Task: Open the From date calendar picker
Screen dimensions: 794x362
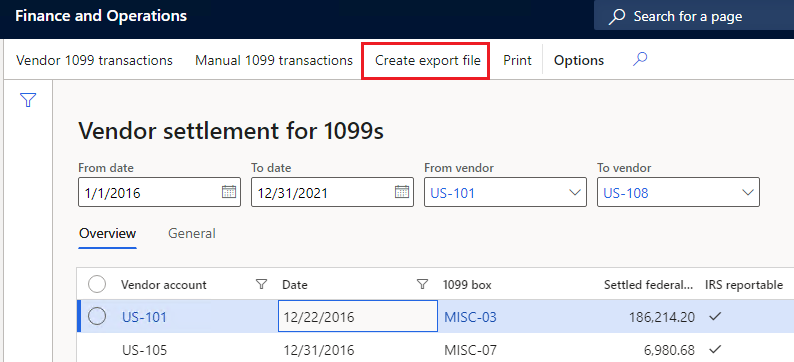Action: pos(229,192)
